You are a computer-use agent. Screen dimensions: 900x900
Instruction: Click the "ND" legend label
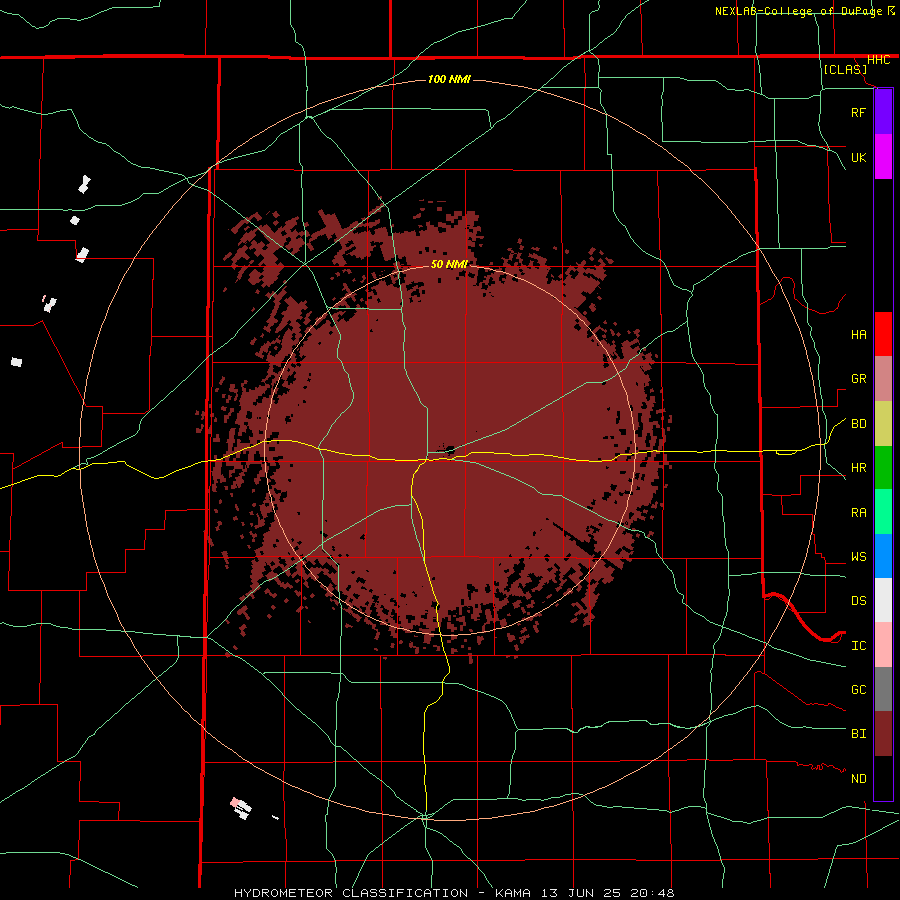click(x=858, y=779)
